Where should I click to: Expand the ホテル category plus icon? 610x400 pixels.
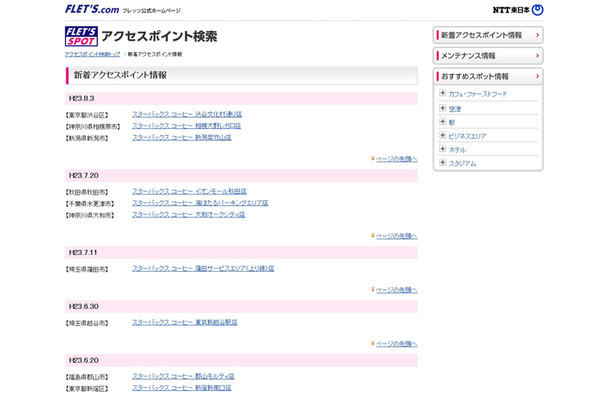pos(442,149)
